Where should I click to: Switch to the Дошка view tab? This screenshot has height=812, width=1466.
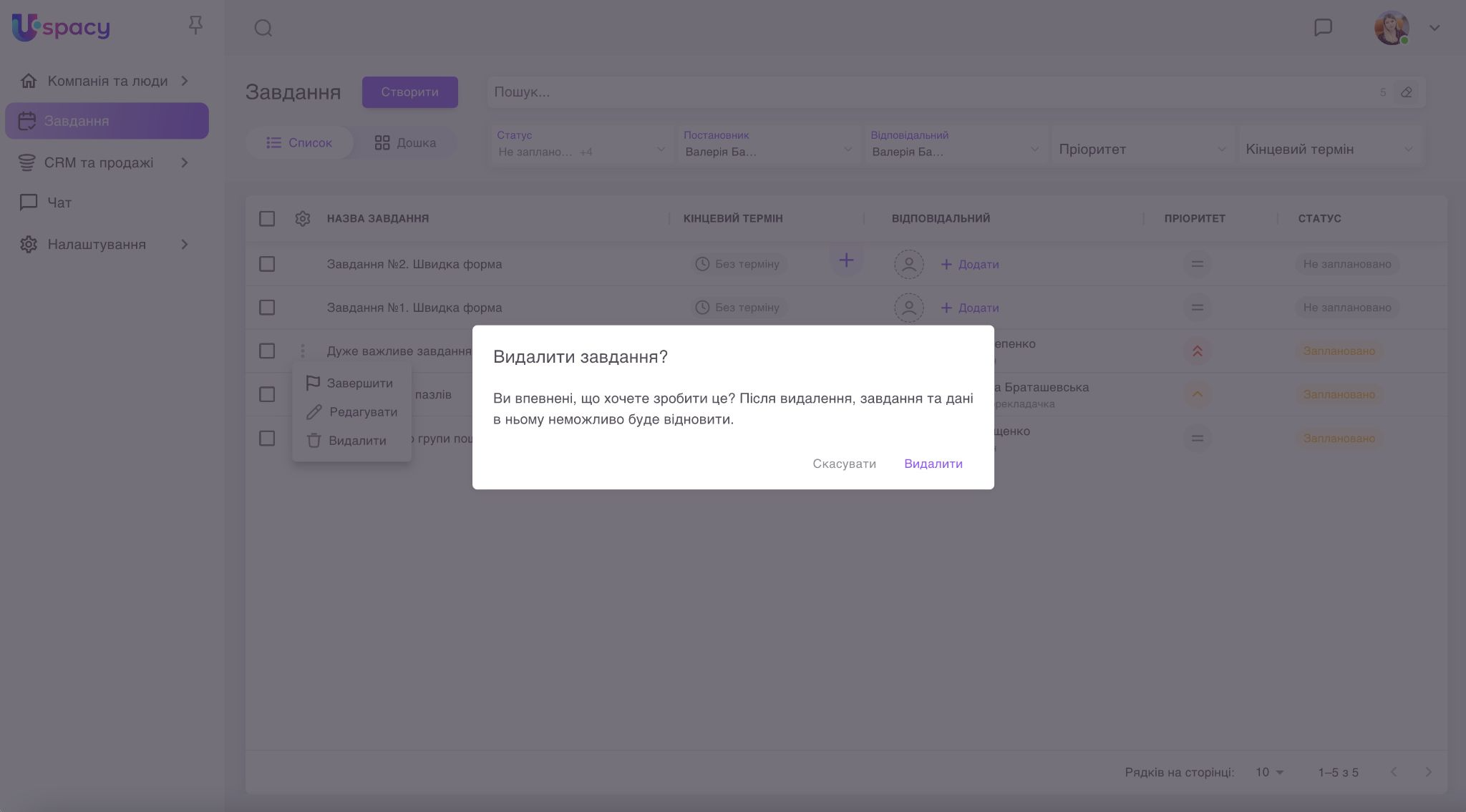click(x=405, y=142)
